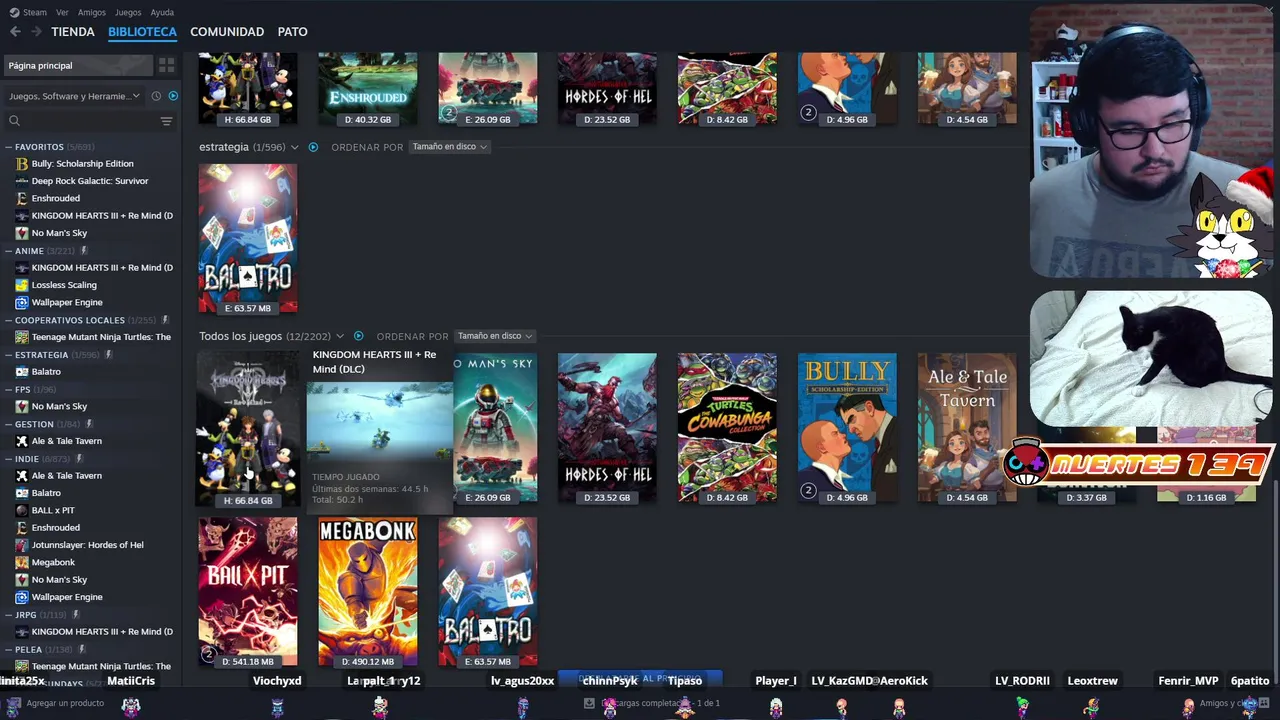This screenshot has width=1280, height=720.
Task: Select Lossless Scaling icon under Anime
Action: (x=22, y=285)
